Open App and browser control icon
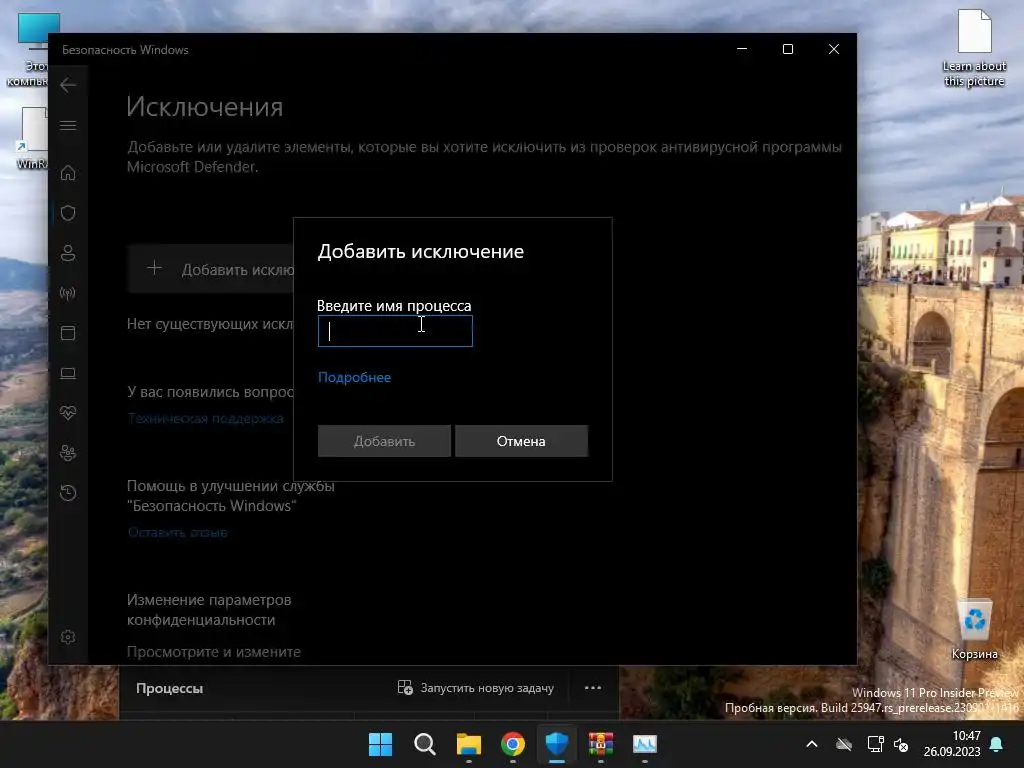The height and width of the screenshot is (768, 1024). coord(68,333)
